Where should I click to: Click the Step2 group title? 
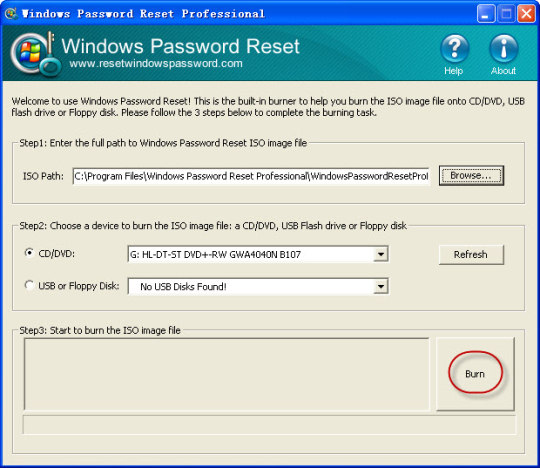[213, 226]
